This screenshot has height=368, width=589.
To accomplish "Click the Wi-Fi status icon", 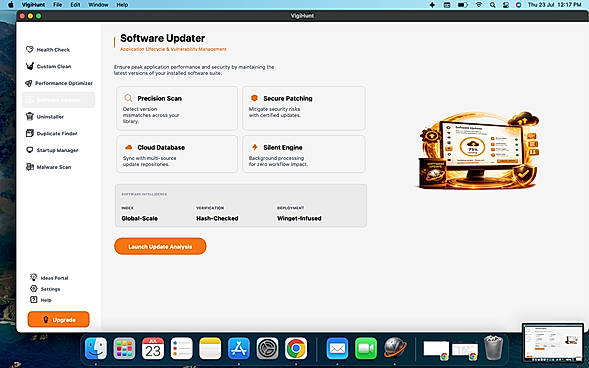I will click(x=479, y=5).
